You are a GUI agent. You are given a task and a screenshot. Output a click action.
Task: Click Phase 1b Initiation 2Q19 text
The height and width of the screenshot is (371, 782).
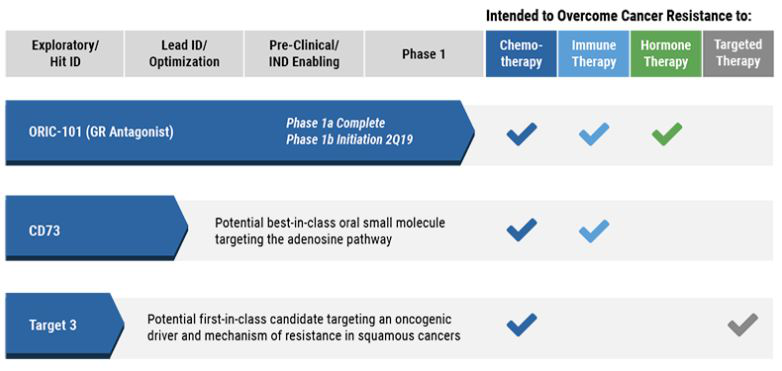tap(350, 140)
